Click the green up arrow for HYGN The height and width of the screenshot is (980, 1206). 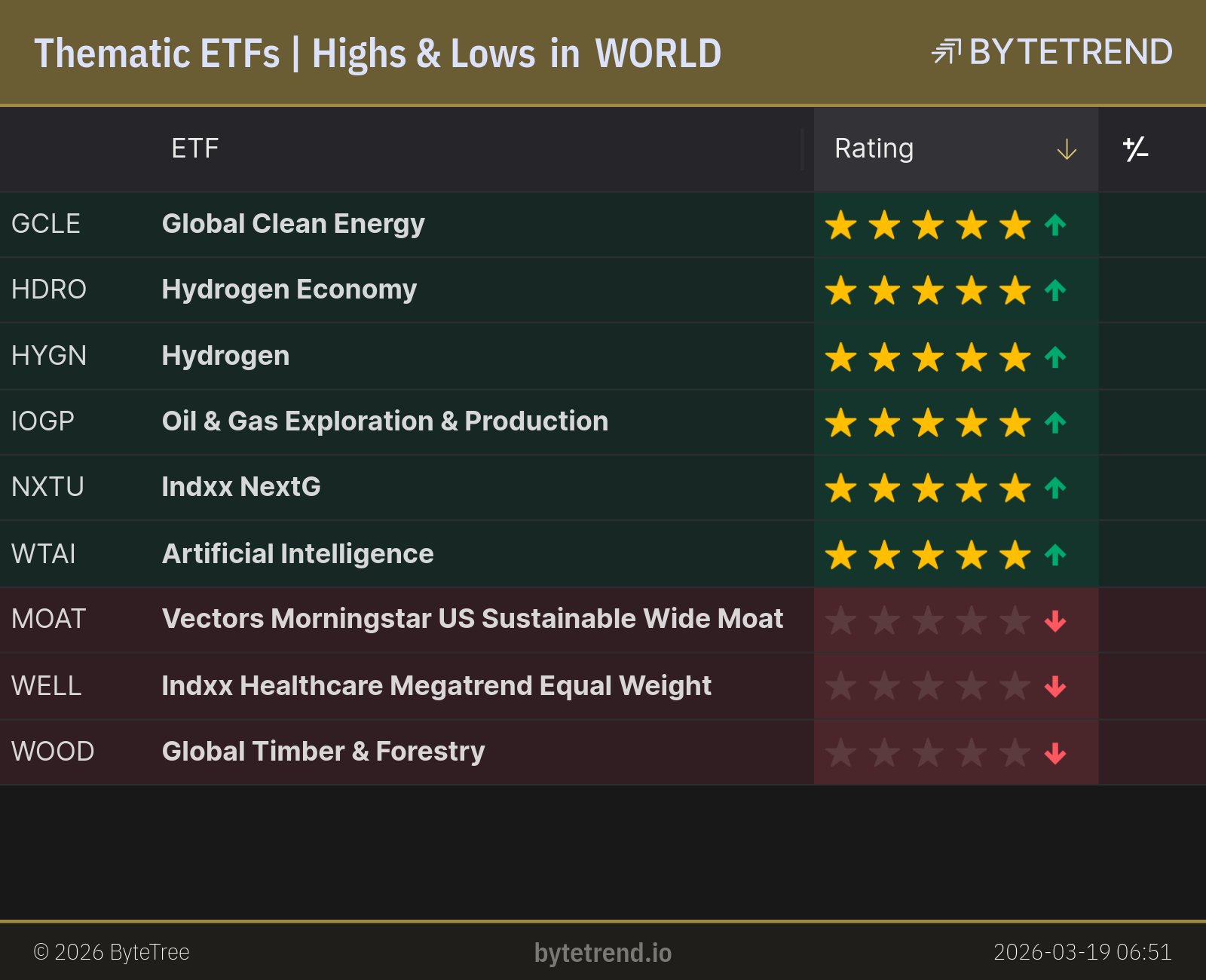tap(1055, 357)
